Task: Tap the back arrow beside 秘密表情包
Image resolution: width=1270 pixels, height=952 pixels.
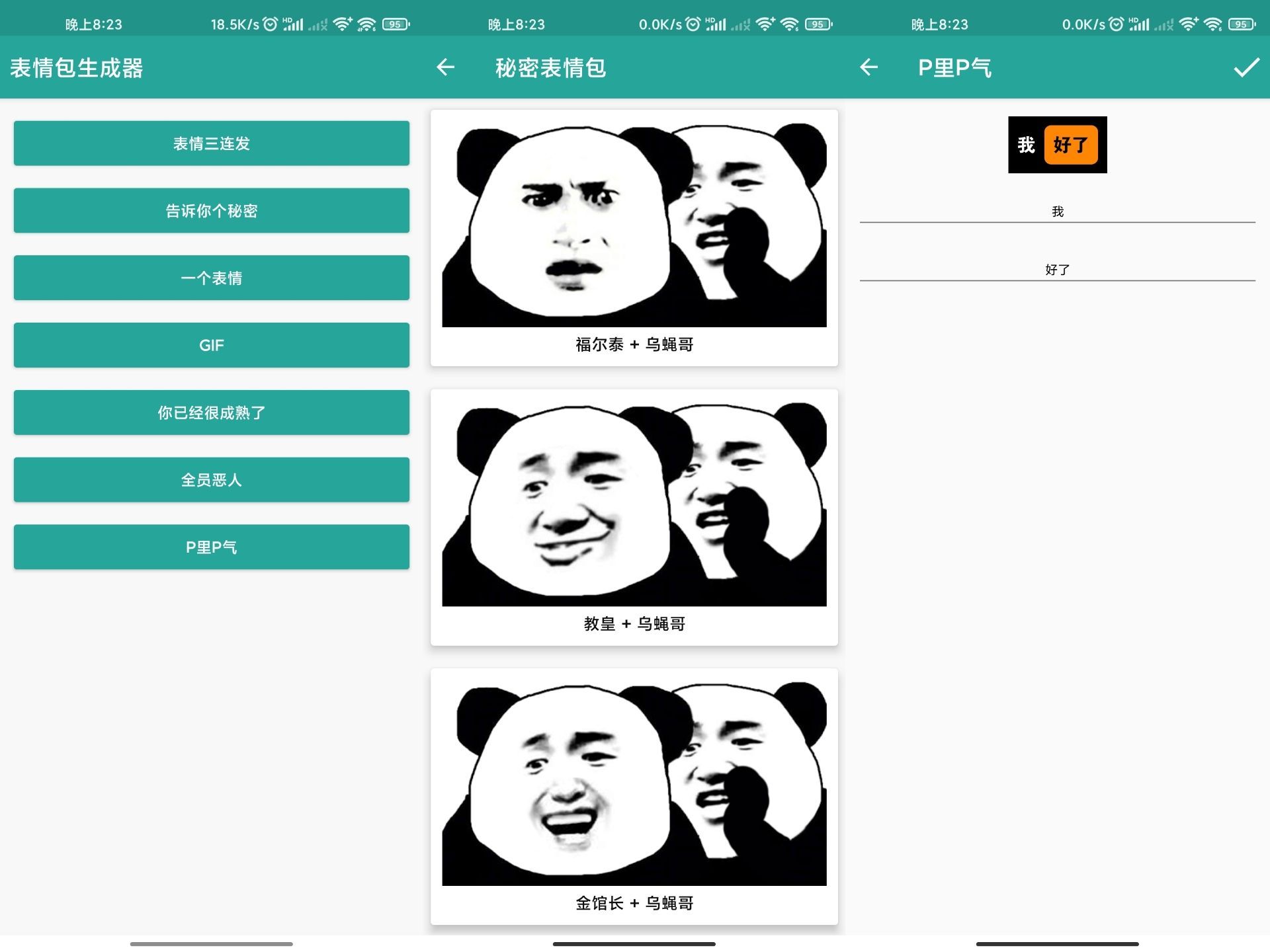Action: click(x=445, y=67)
